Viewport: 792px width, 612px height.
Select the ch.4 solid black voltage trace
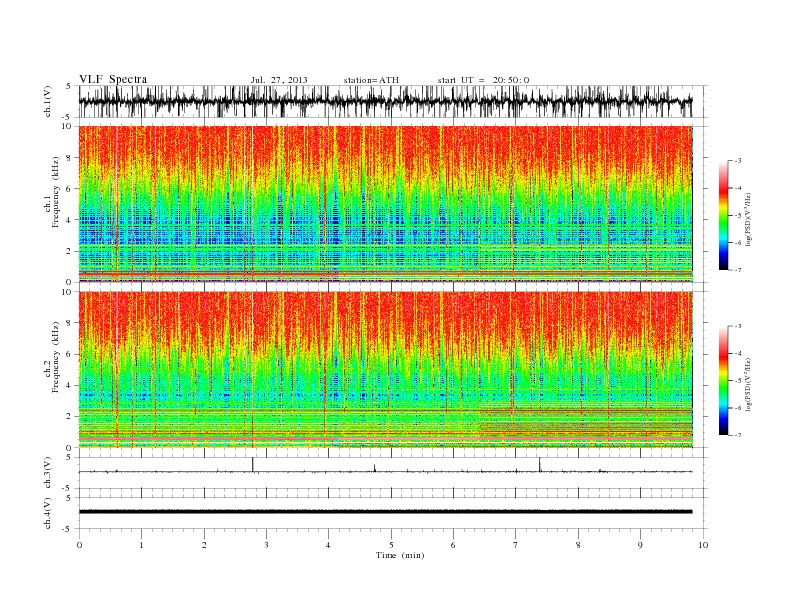click(385, 512)
